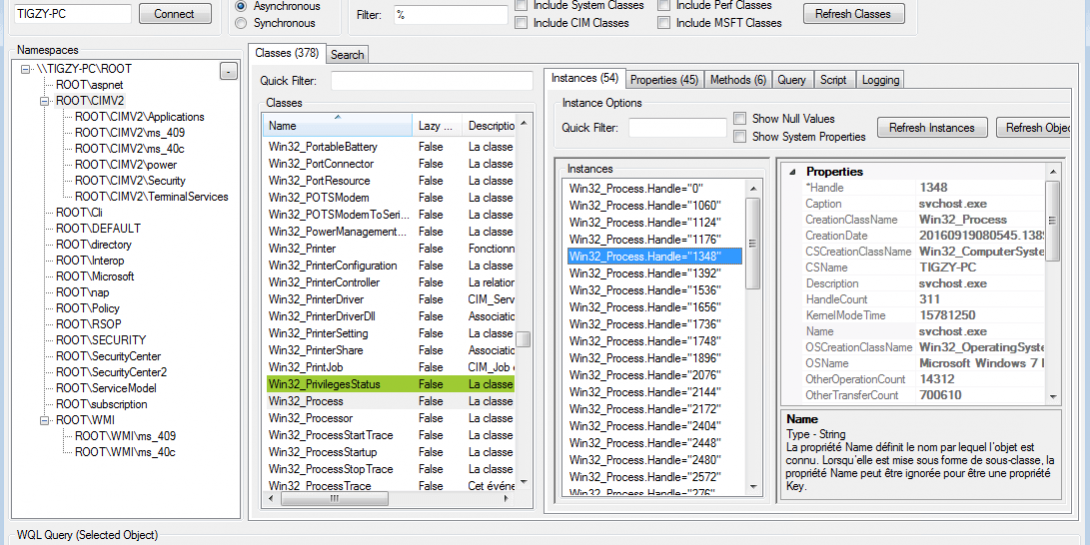Screen dimensions: 1090x545
Task: Click the classes list horizontal scrollbar
Action: click(390, 499)
